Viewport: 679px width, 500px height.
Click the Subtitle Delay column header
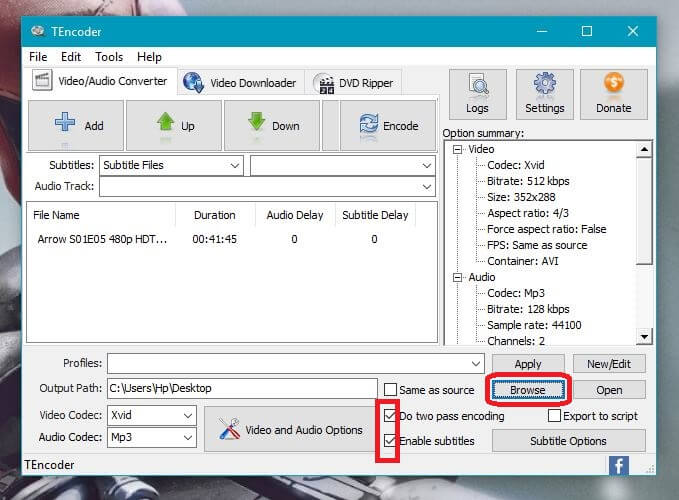[x=375, y=215]
